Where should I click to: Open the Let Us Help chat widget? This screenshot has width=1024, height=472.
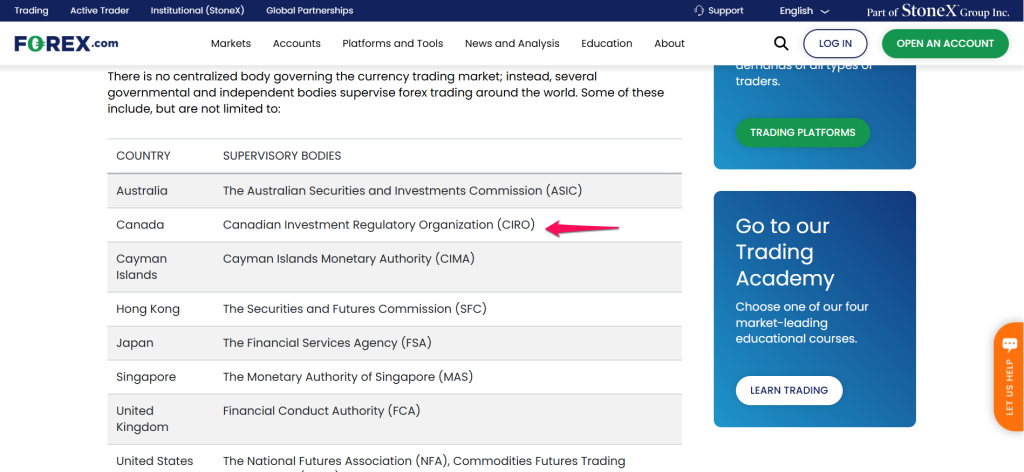point(1009,377)
